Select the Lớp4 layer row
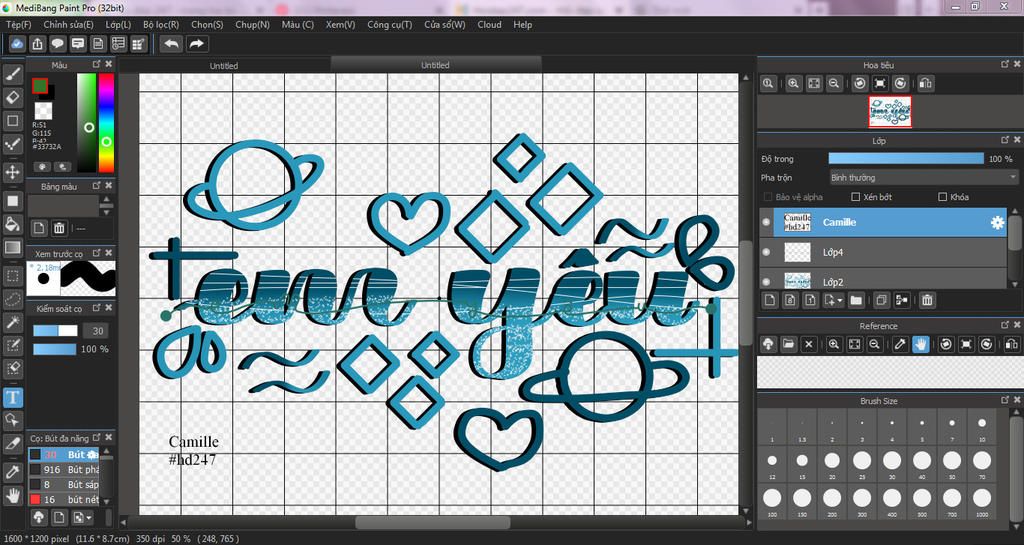The height and width of the screenshot is (545, 1024). click(x=883, y=252)
